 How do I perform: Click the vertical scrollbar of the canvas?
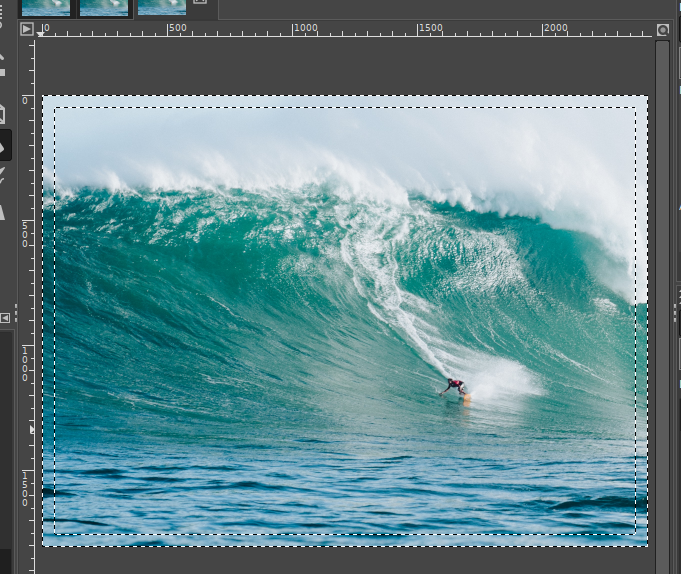point(662,300)
